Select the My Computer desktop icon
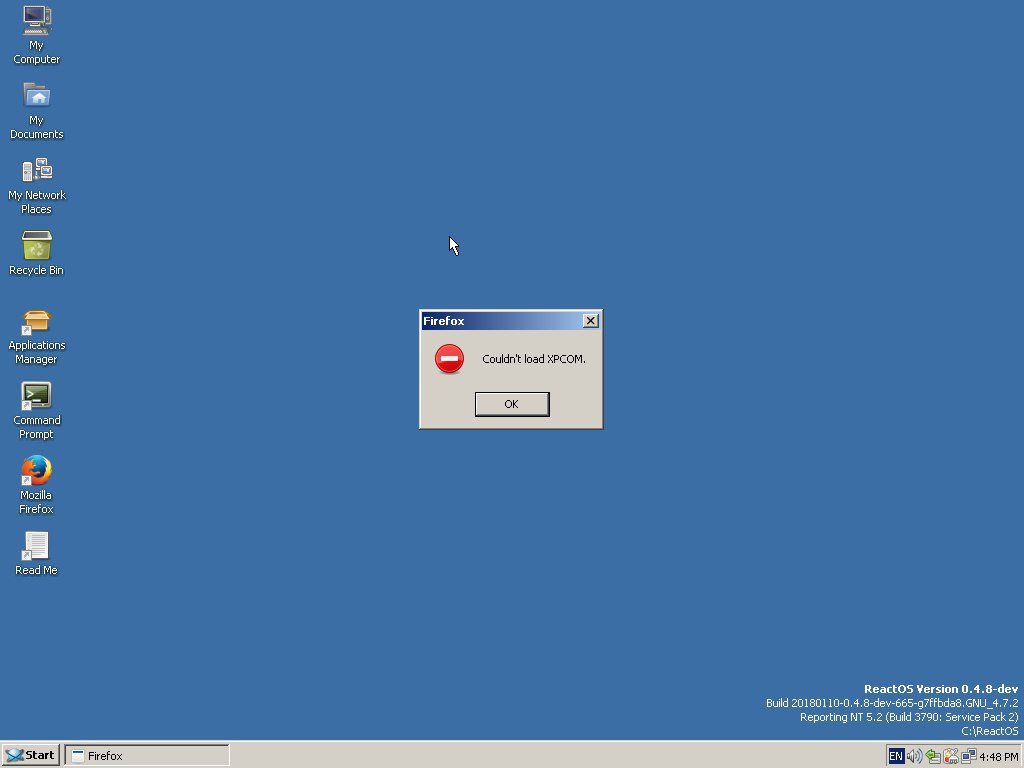 pos(37,35)
